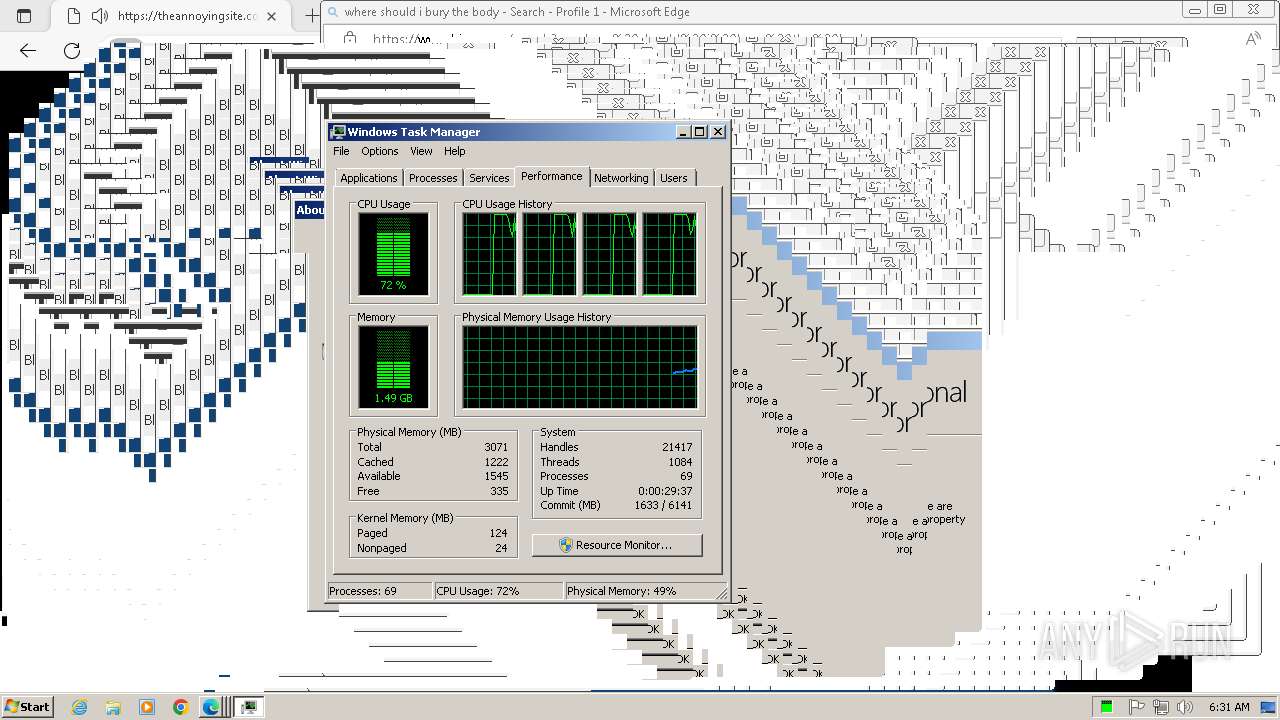The width and height of the screenshot is (1280, 720).
Task: Maximize the Edge search window
Action: [1221, 10]
